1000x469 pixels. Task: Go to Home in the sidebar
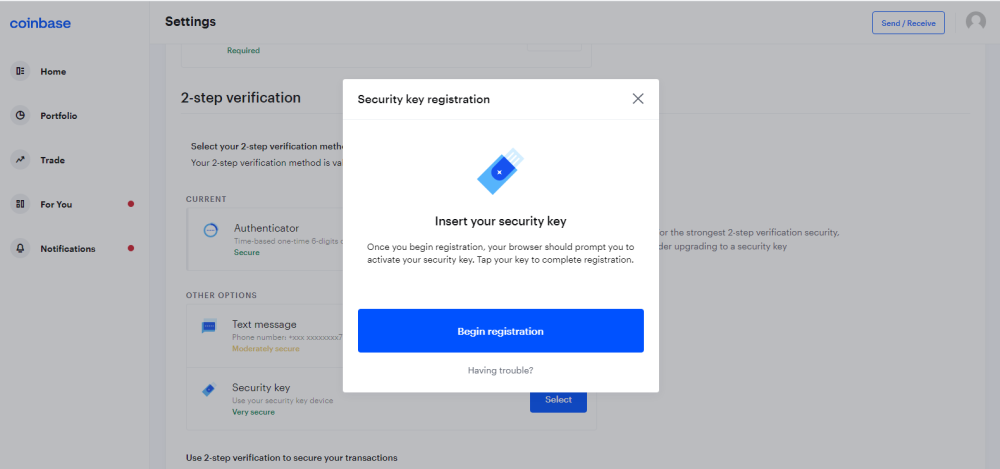coord(53,72)
